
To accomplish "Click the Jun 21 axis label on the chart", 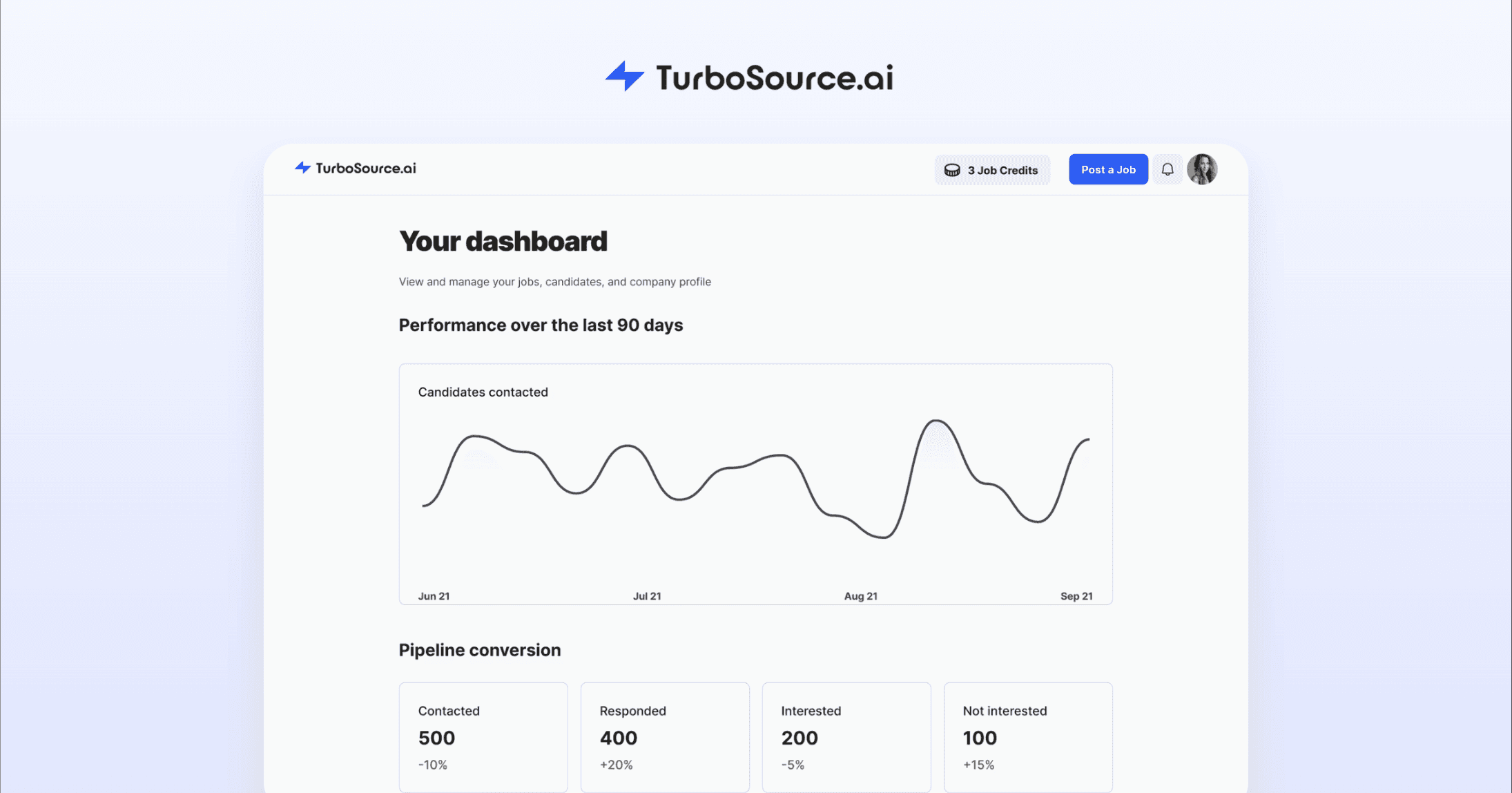I will pos(434,595).
